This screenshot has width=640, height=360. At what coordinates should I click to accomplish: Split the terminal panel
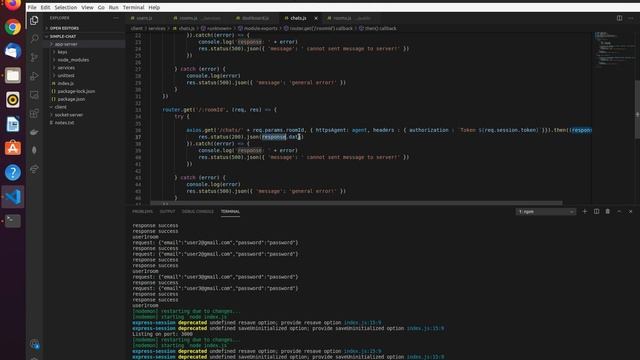click(x=596, y=211)
